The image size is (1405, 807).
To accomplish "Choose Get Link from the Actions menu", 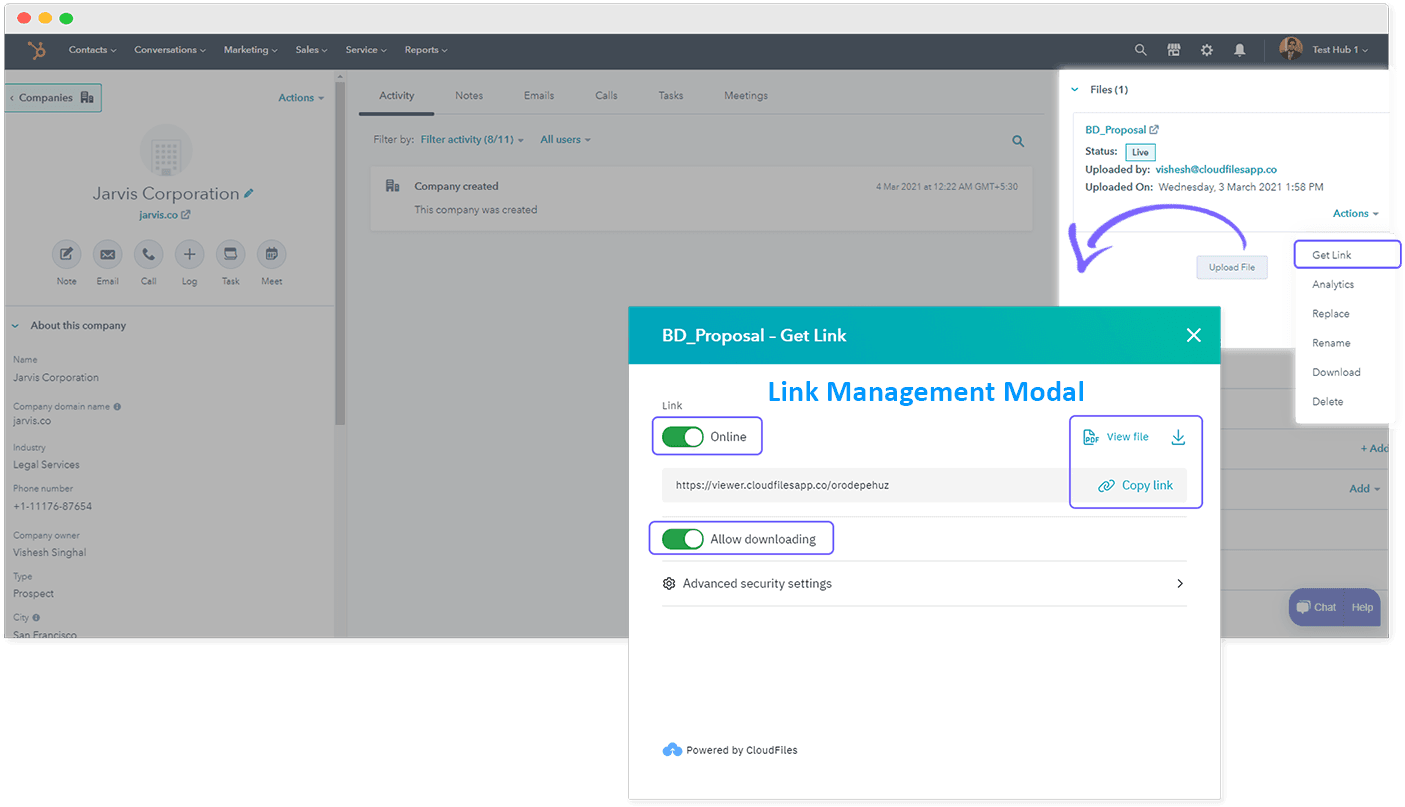I will [x=1346, y=254].
